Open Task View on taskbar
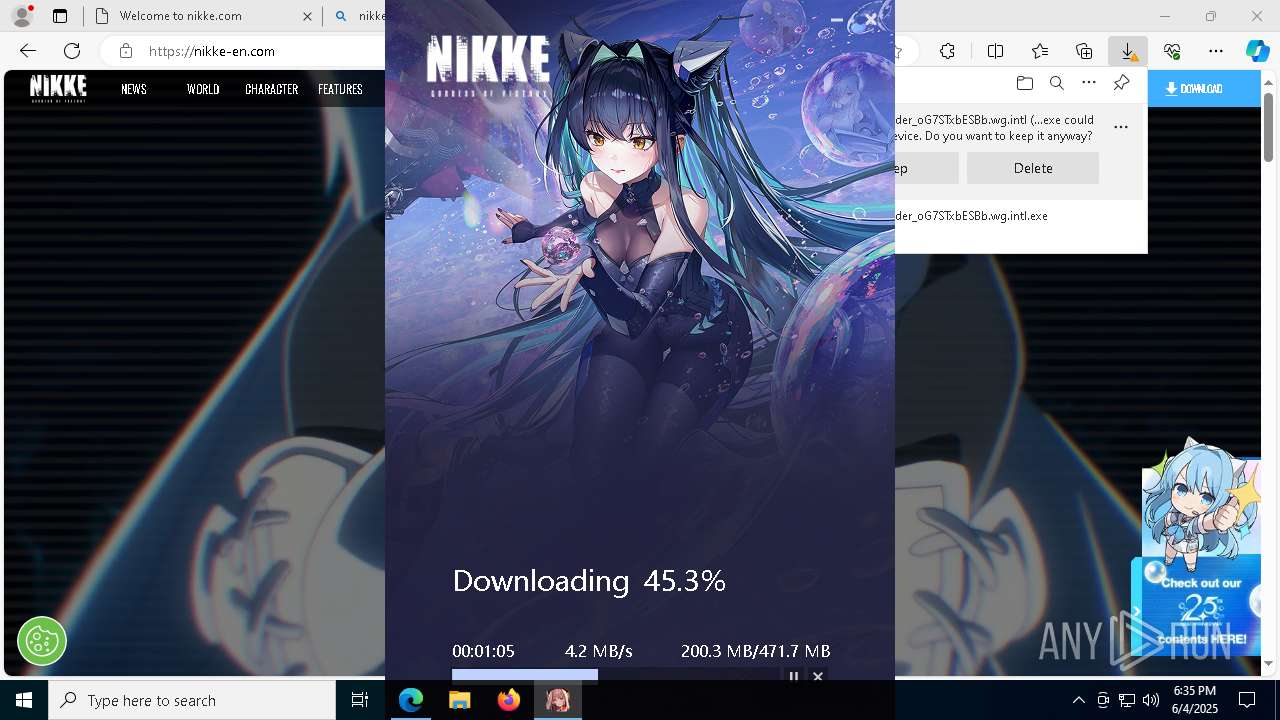 click(360, 700)
